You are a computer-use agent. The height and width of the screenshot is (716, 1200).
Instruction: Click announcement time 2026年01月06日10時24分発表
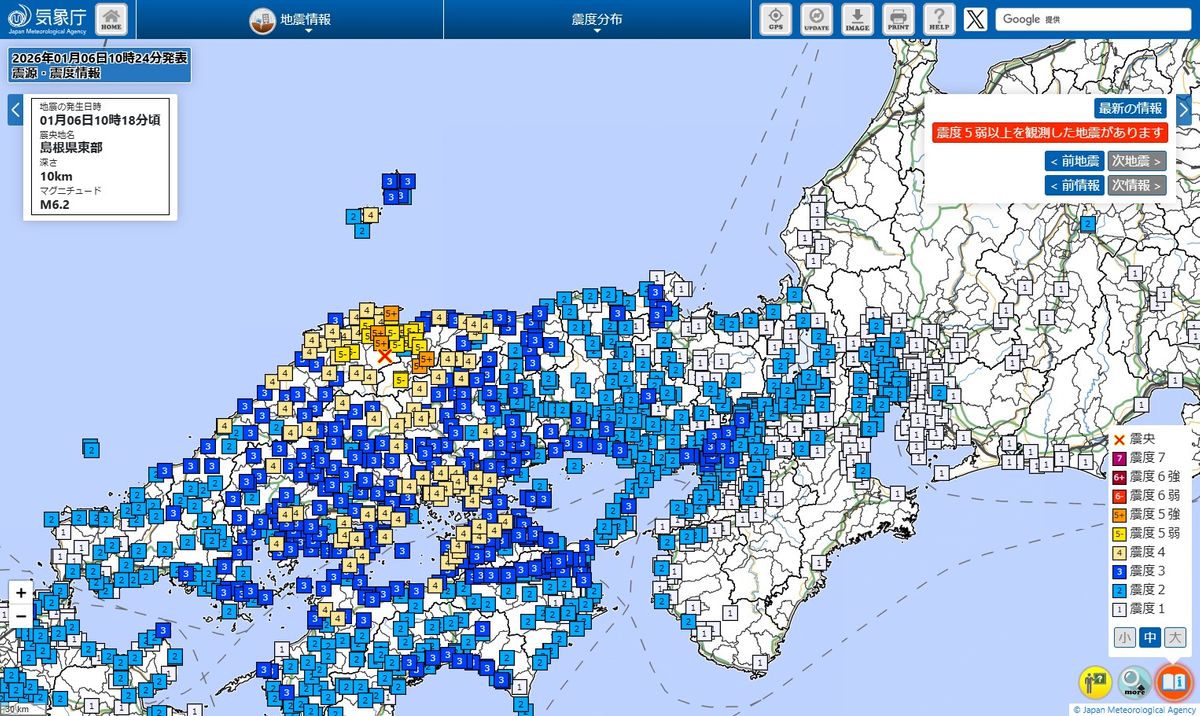point(97,58)
